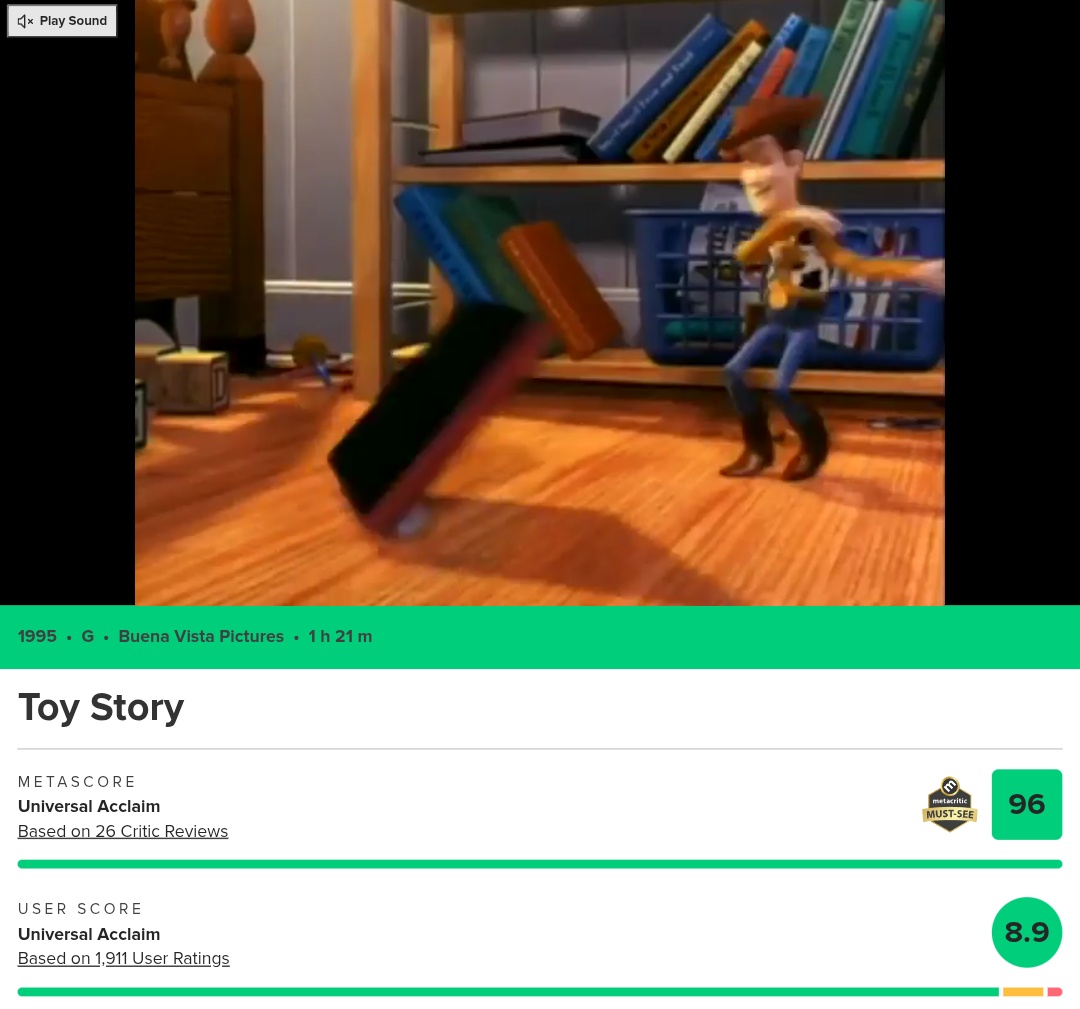1080x1009 pixels.
Task: Click the Toy Story trailer video
Action: [539, 302]
